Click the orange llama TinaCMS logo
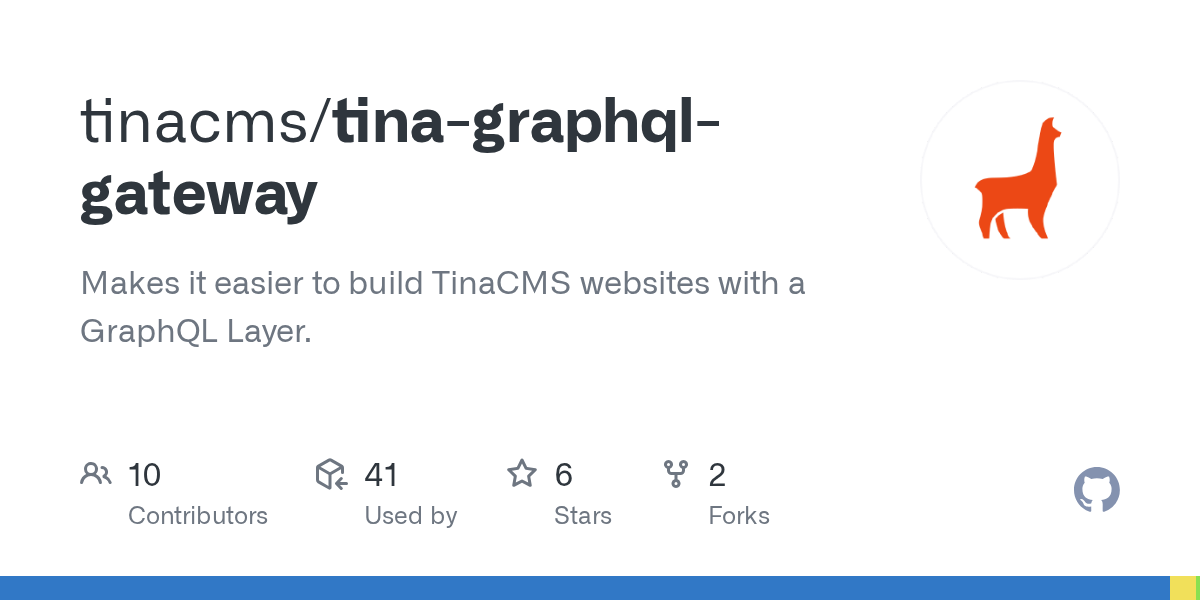This screenshot has height=600, width=1200. point(1019,180)
